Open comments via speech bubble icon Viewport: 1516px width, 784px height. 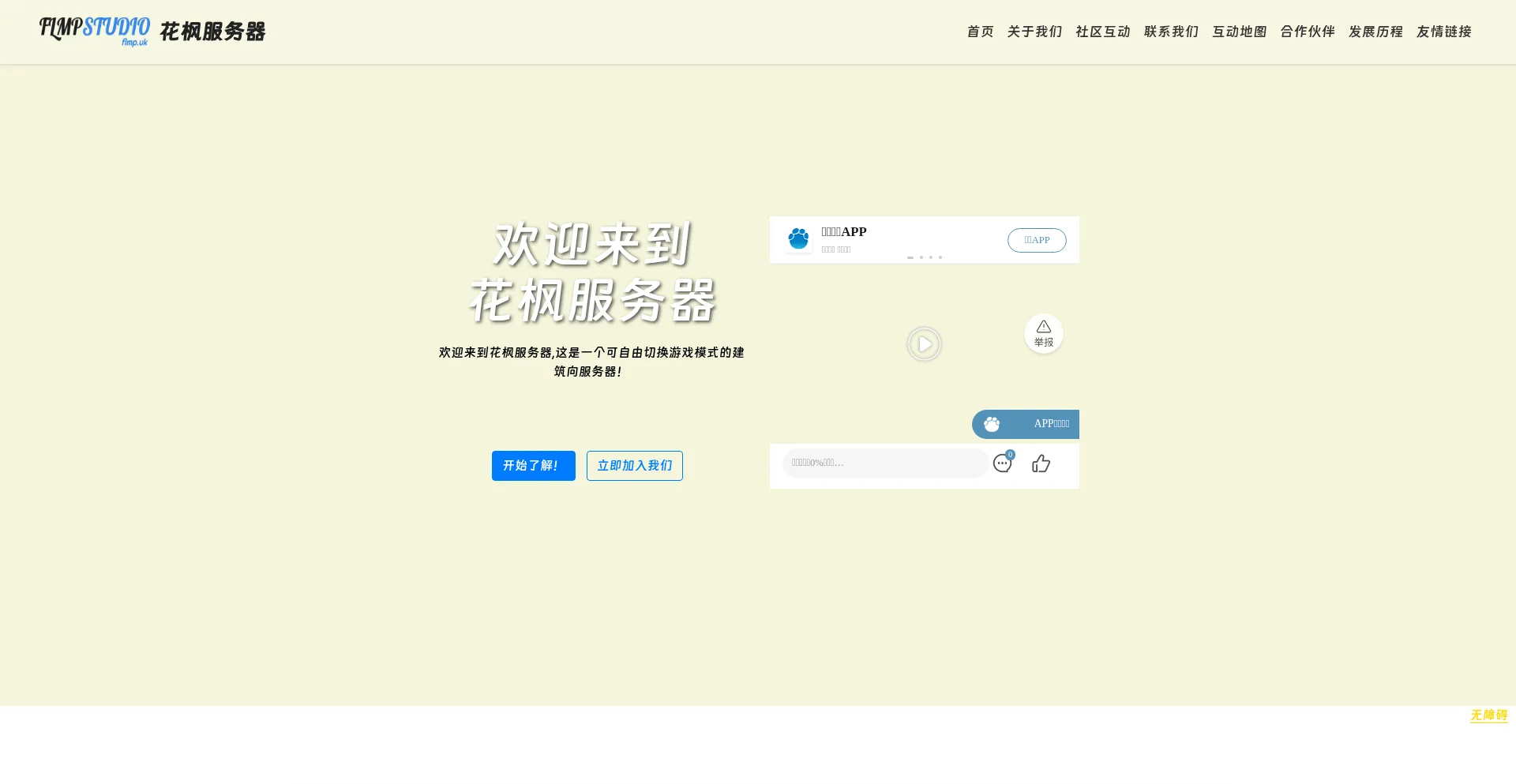pos(1002,463)
